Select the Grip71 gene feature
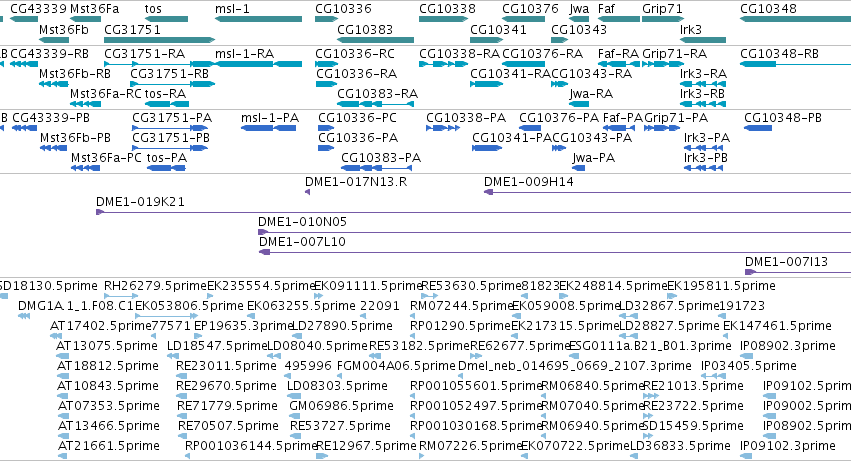 664,19
